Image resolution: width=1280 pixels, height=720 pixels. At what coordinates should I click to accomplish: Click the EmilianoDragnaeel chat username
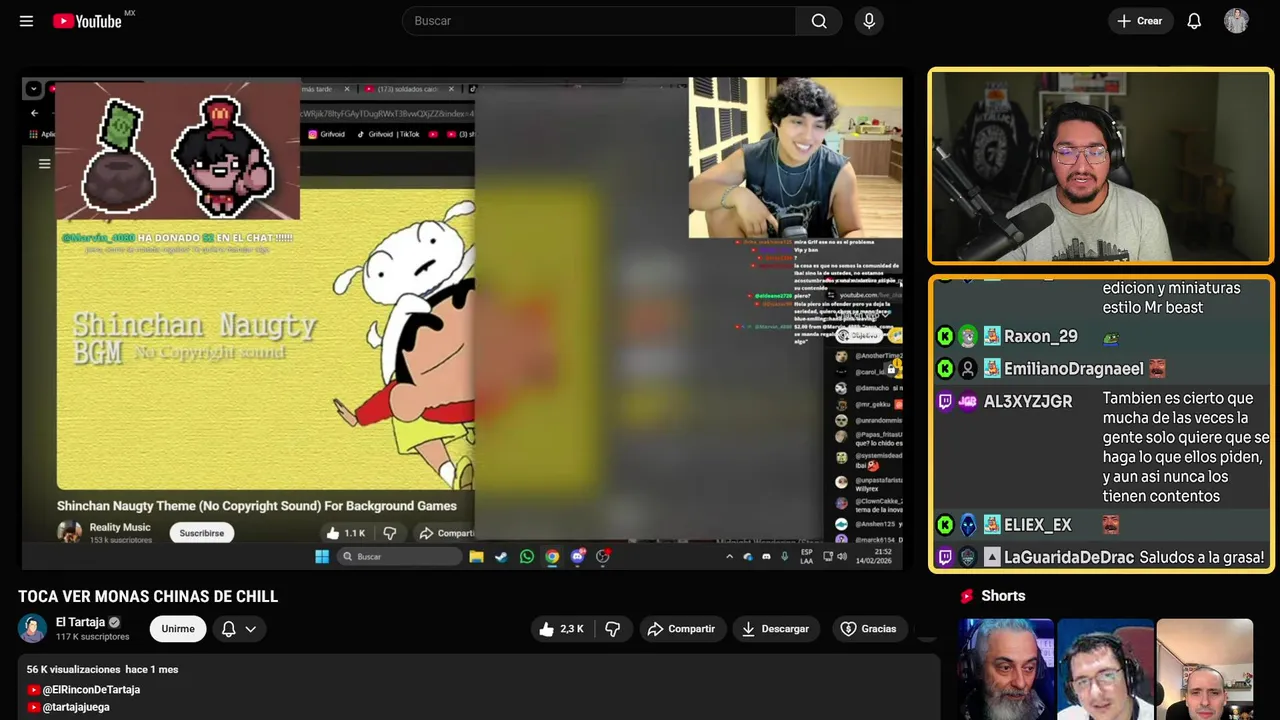(x=1073, y=369)
